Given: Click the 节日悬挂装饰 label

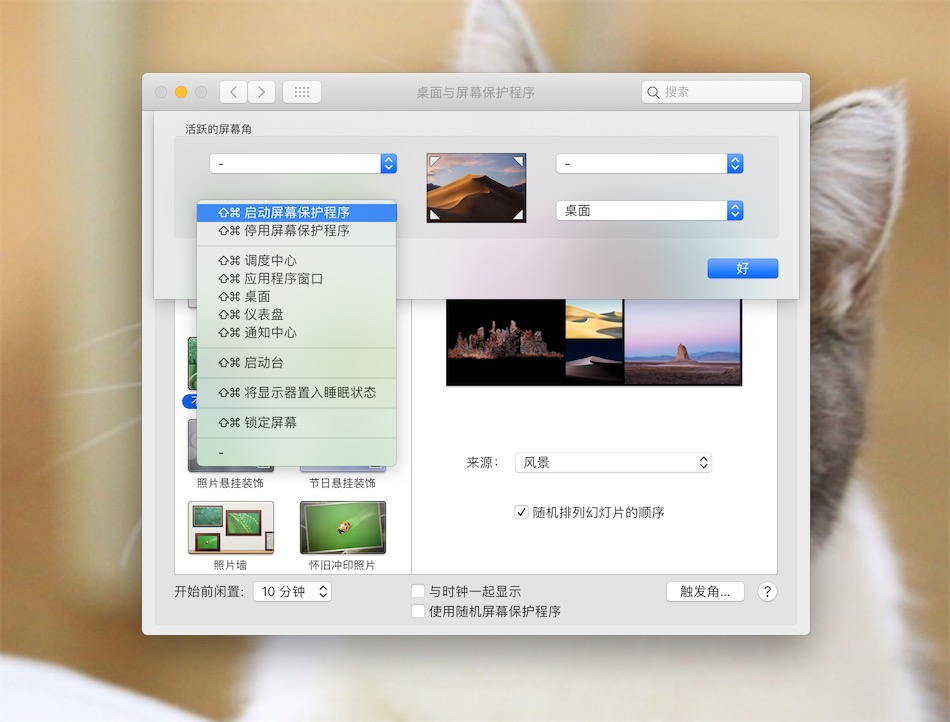Looking at the screenshot, I should click(342, 483).
